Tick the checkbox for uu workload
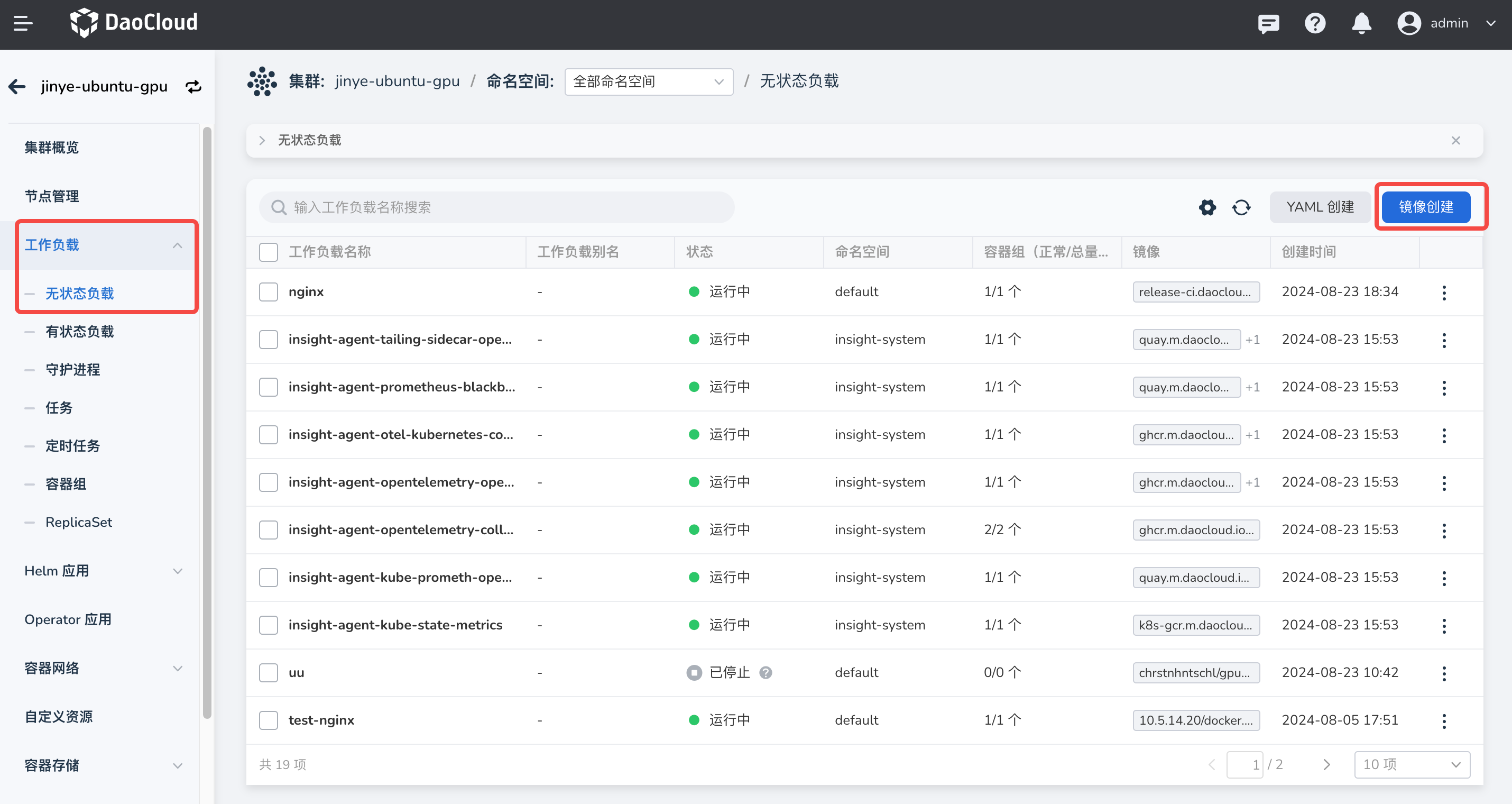The height and width of the screenshot is (804, 1512). (268, 672)
